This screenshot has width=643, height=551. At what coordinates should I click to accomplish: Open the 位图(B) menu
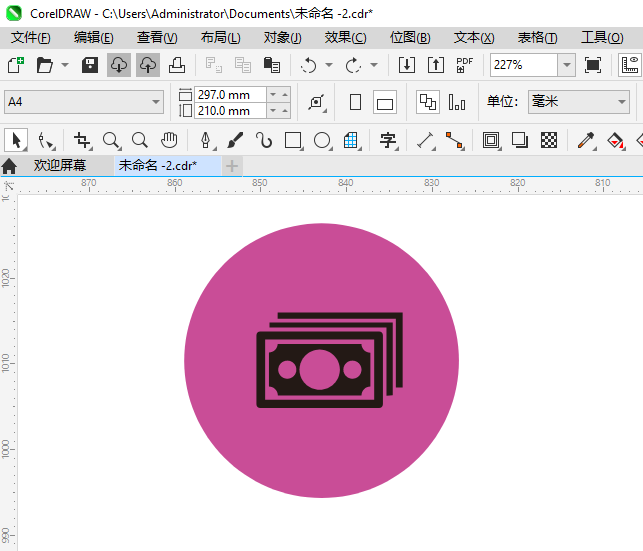point(410,38)
